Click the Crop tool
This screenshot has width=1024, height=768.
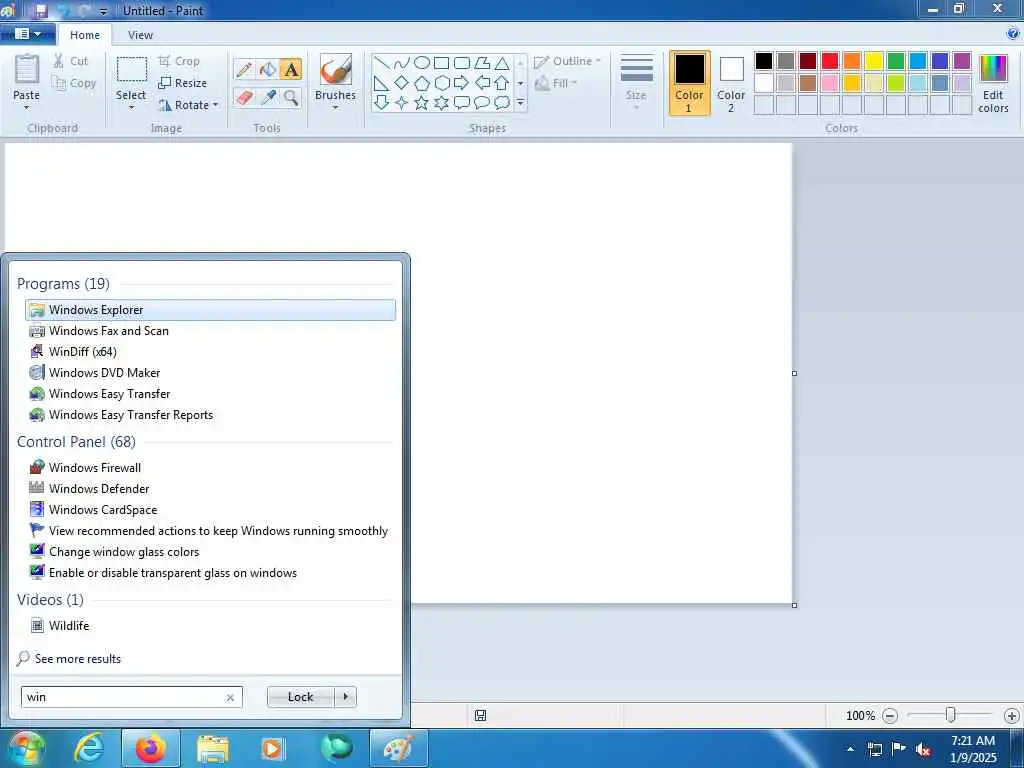[x=179, y=61]
